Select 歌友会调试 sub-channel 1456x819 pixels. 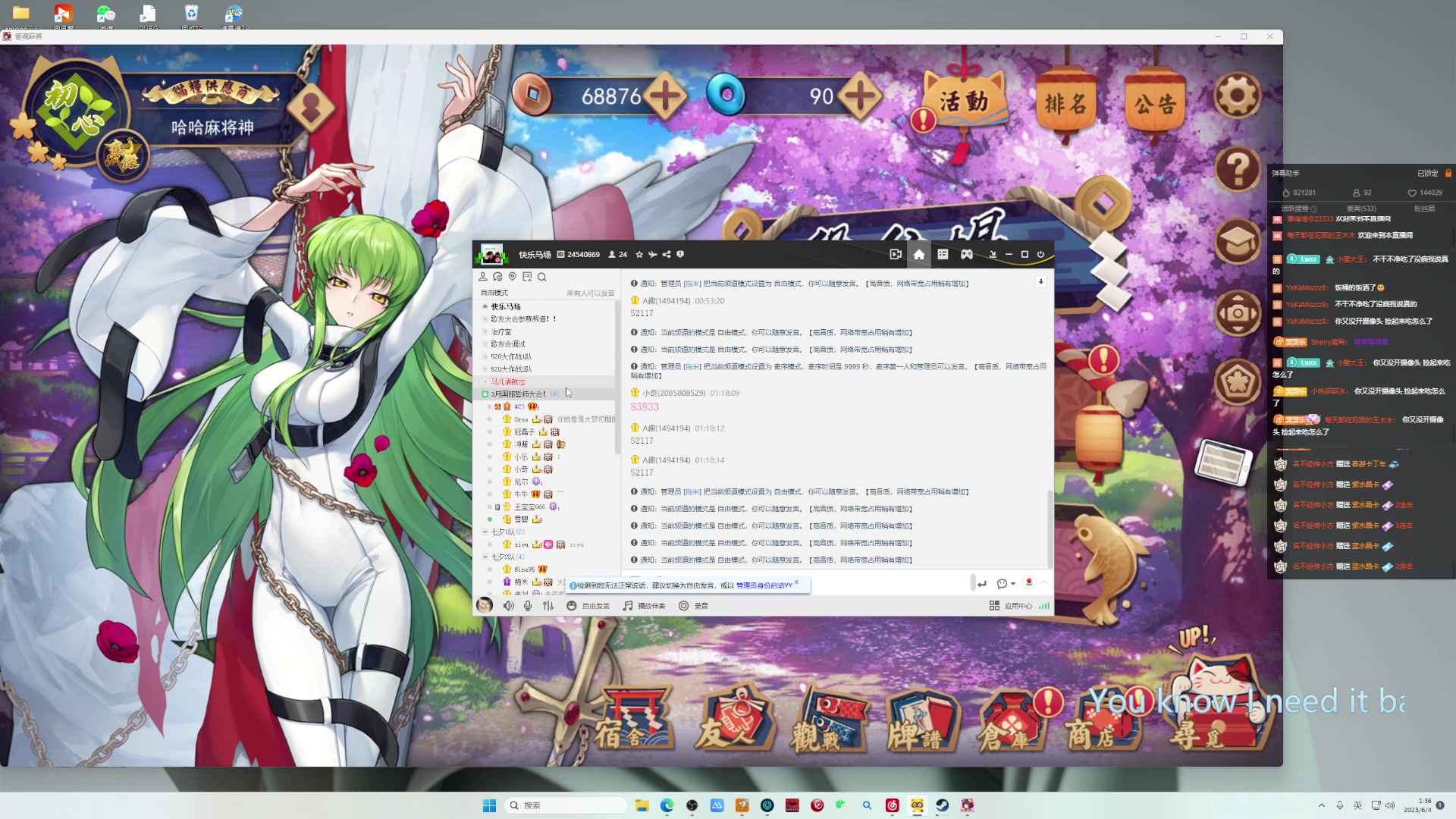click(508, 344)
